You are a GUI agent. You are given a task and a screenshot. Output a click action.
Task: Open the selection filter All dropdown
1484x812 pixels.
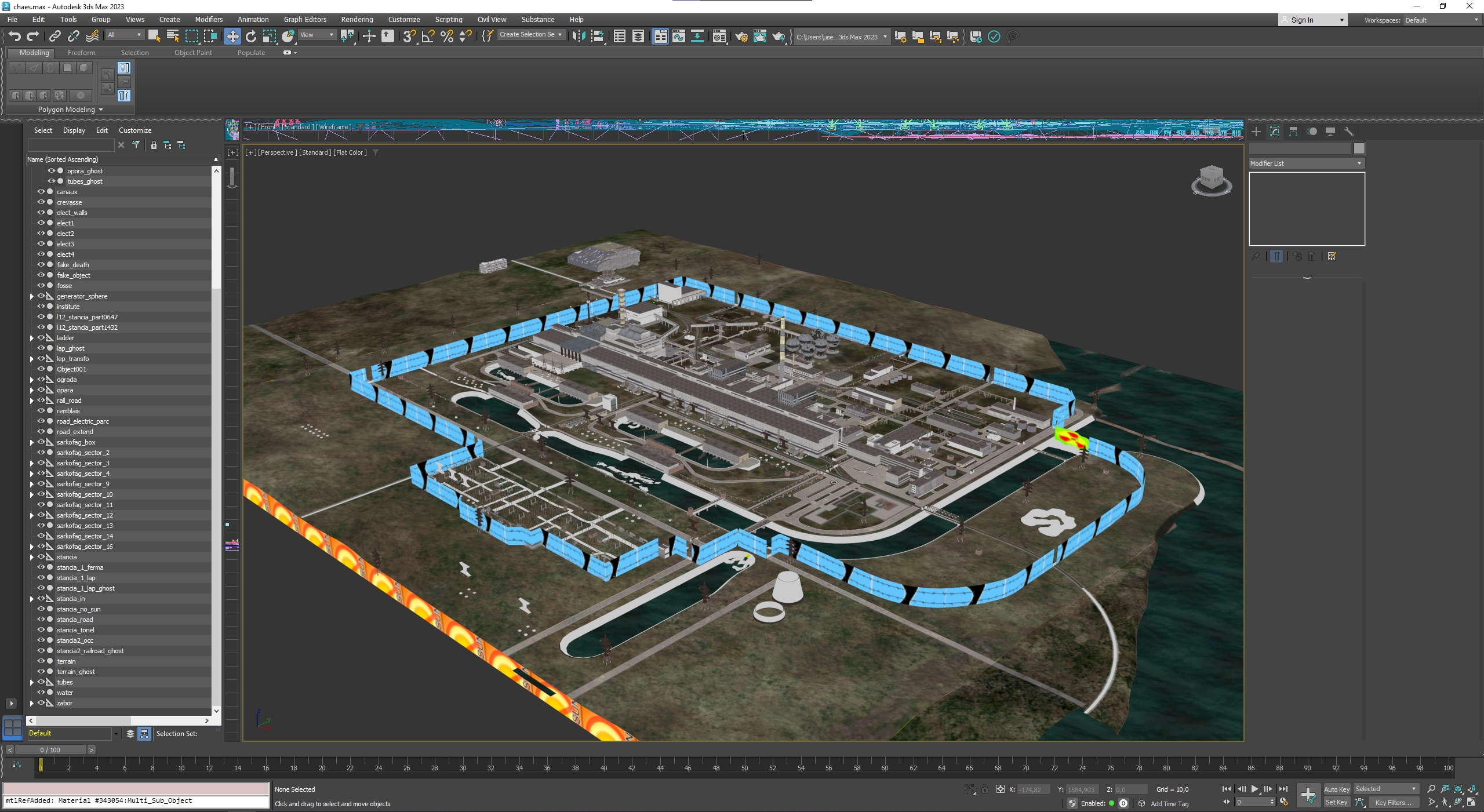pos(124,35)
